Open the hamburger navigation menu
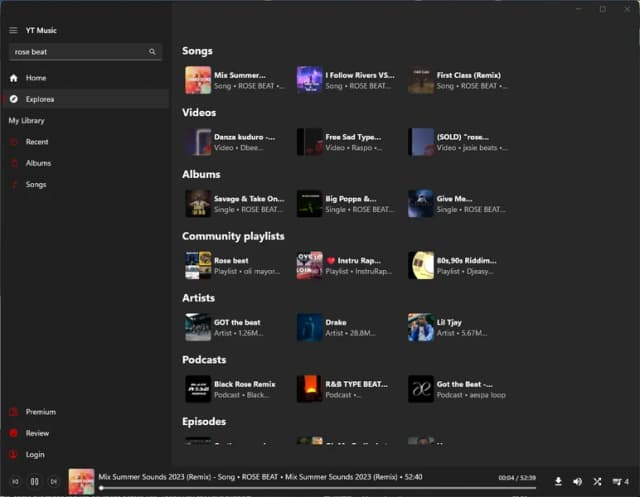 13,31
